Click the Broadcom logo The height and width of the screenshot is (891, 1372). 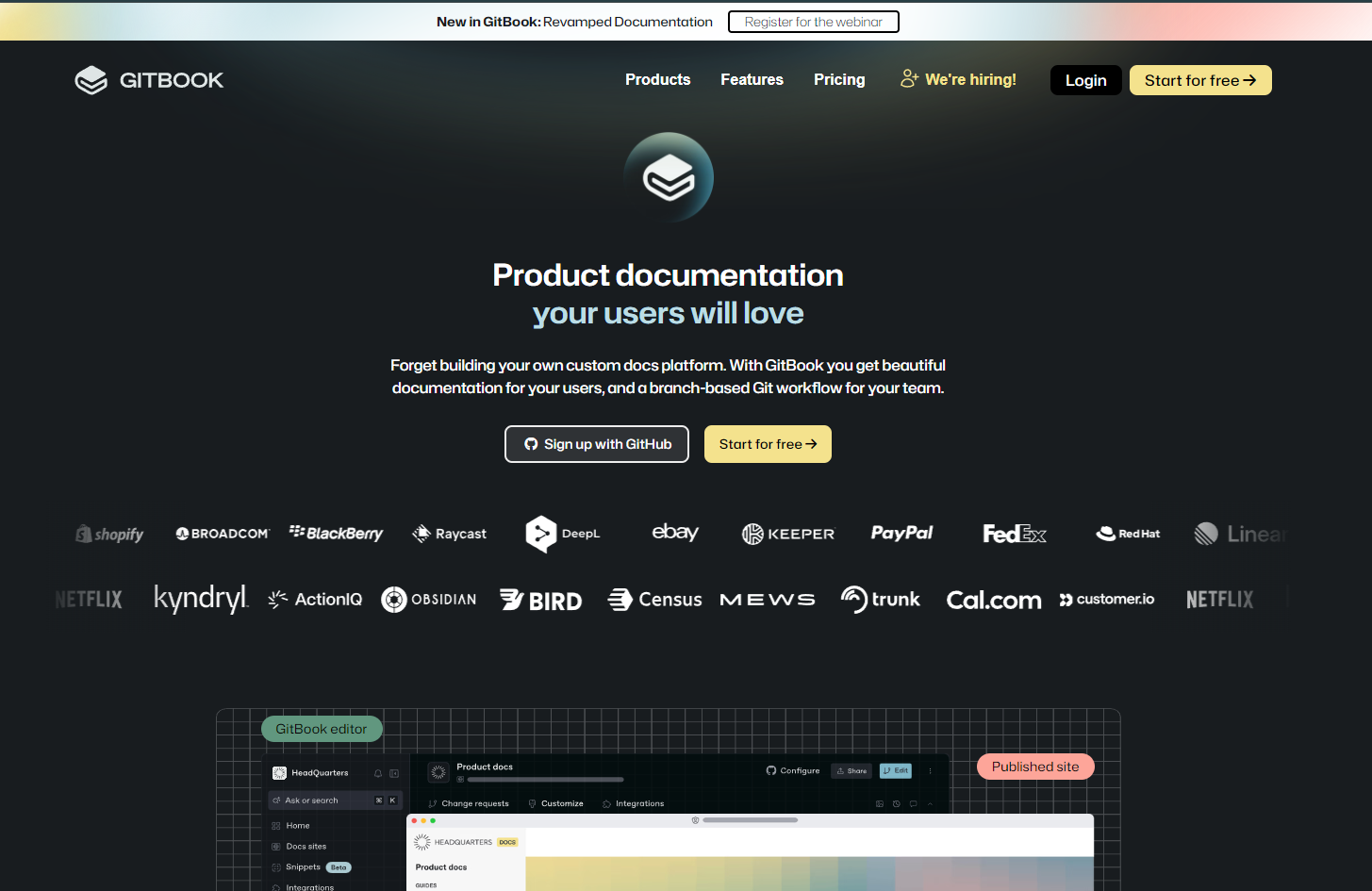tap(223, 534)
